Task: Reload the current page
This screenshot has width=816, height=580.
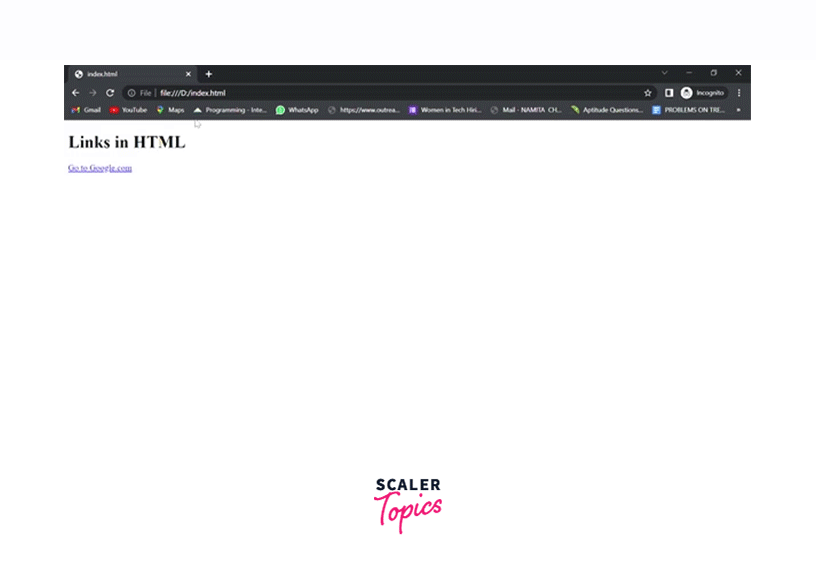Action: pyautogui.click(x=110, y=92)
